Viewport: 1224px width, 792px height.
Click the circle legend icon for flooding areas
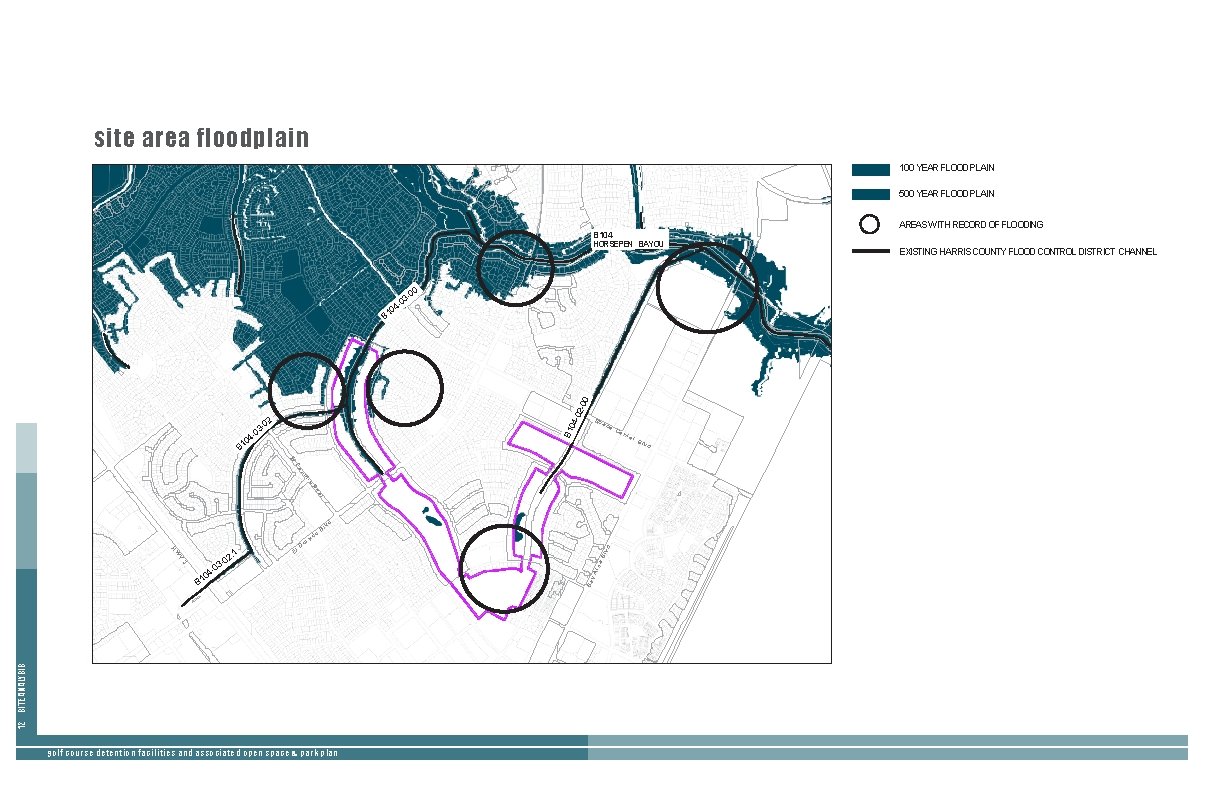869,224
